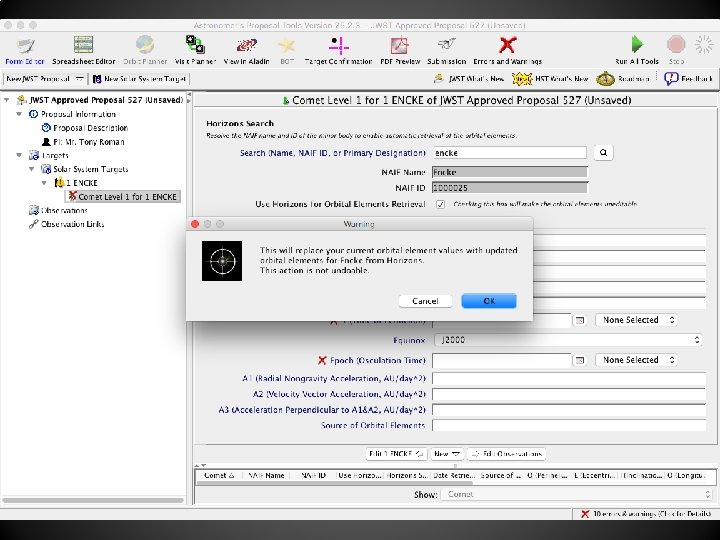720x540 pixels.
Task: Open Equinox J2000 dropdown
Action: (568, 340)
